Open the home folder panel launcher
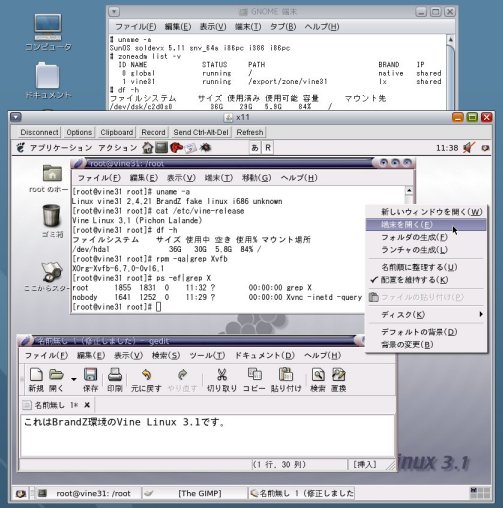The width and height of the screenshot is (503, 508). [x=147, y=147]
